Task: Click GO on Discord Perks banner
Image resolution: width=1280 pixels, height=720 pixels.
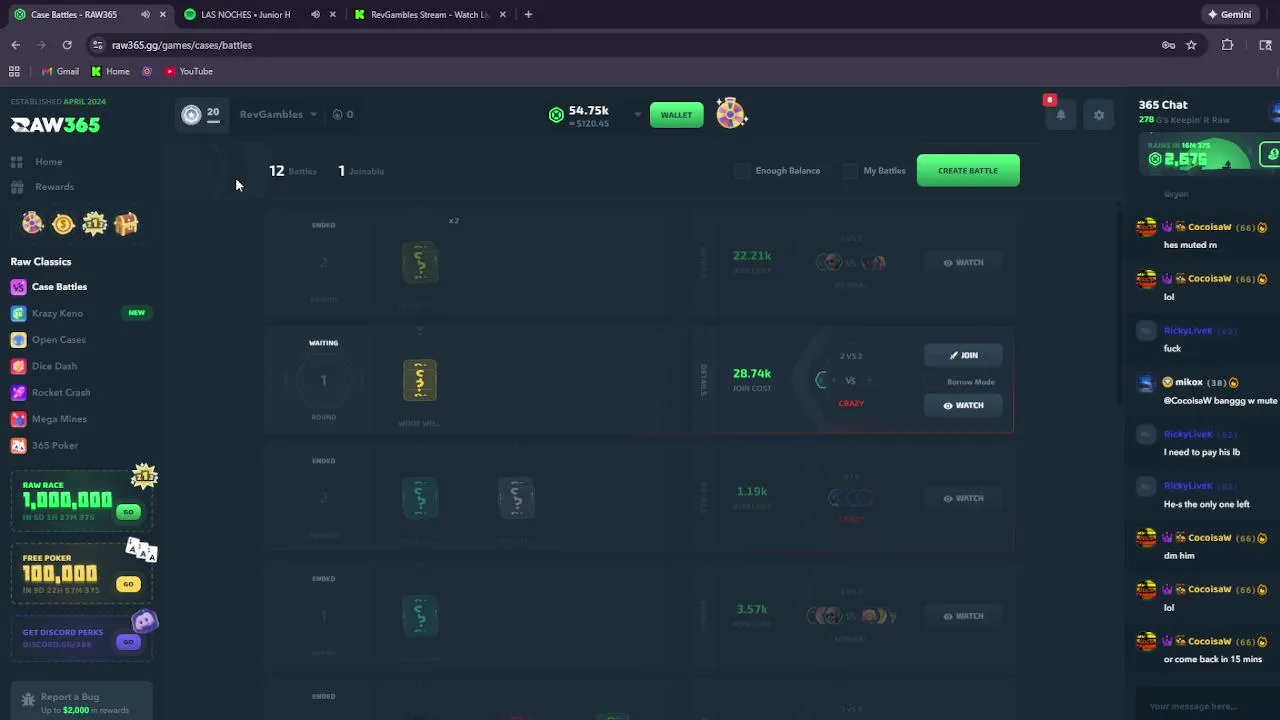Action: 128,642
